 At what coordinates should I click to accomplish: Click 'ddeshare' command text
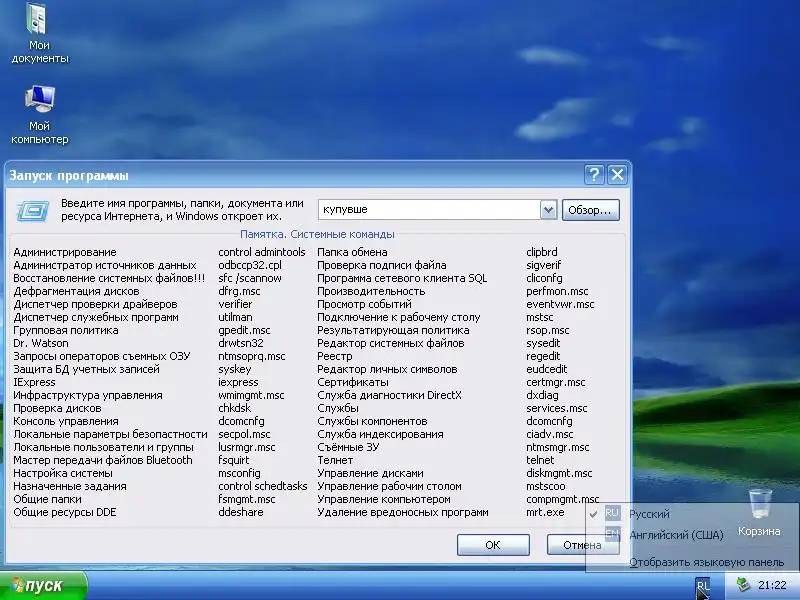tap(241, 512)
